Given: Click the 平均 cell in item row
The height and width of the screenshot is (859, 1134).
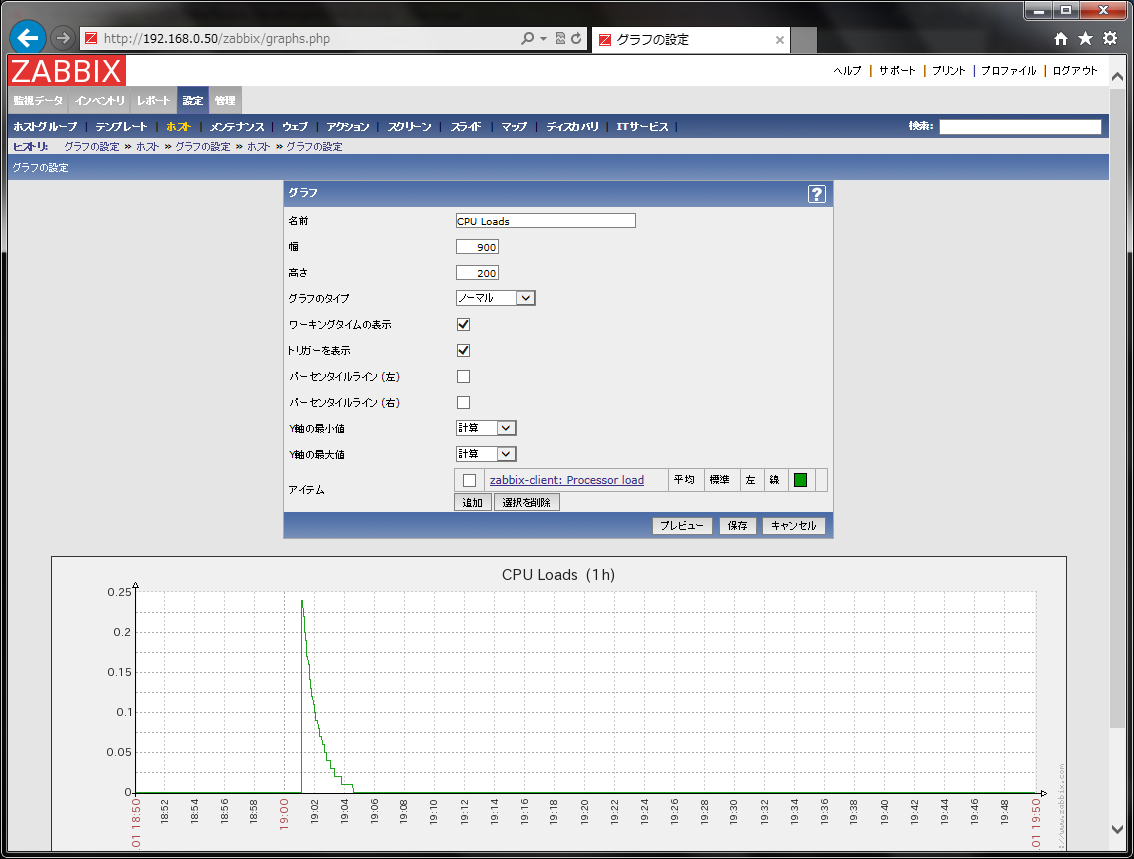Looking at the screenshot, I should [684, 480].
